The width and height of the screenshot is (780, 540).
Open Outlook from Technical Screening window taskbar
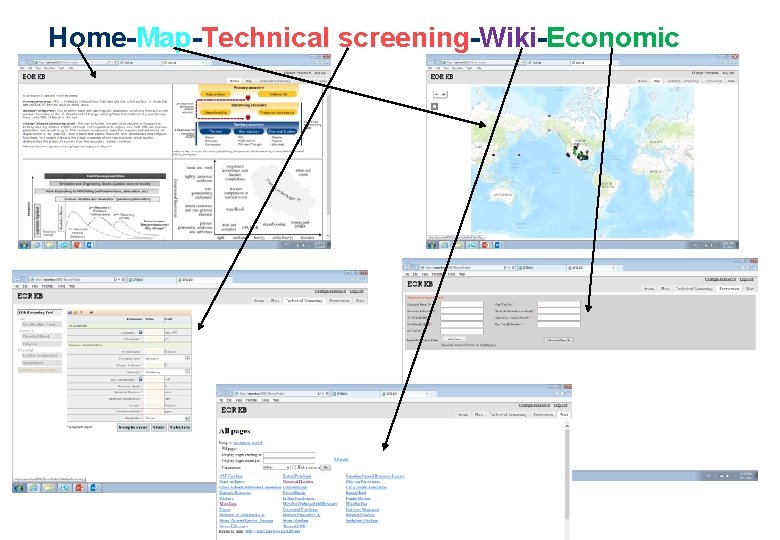pyautogui.click(x=94, y=487)
